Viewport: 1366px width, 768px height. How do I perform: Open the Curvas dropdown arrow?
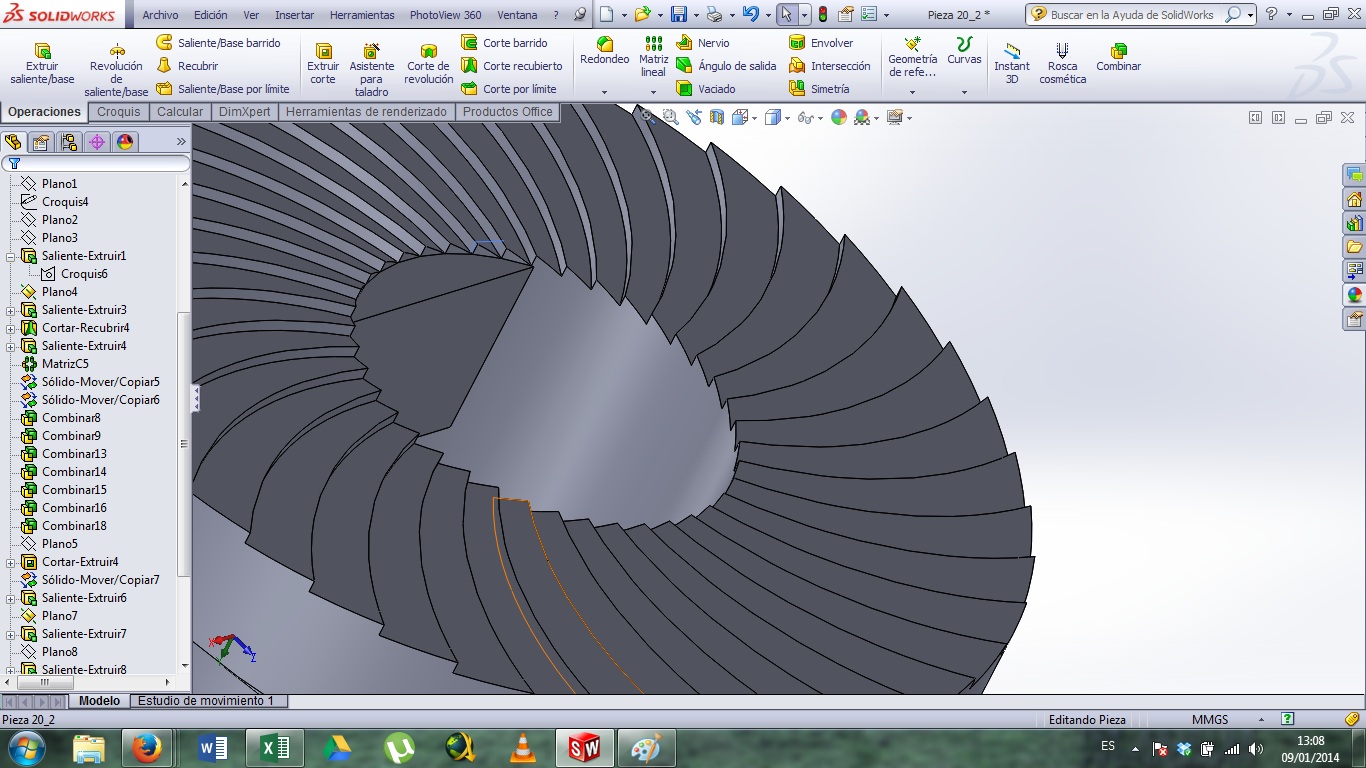(964, 92)
